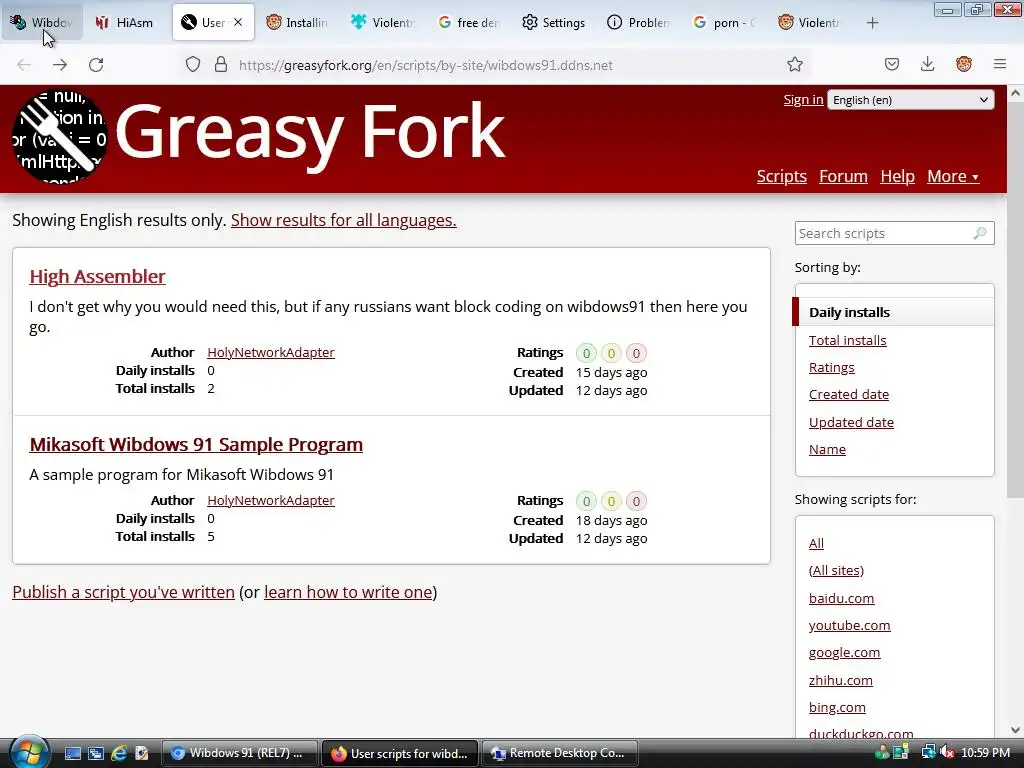
Task: Click Show results for all languages
Action: [x=344, y=220]
